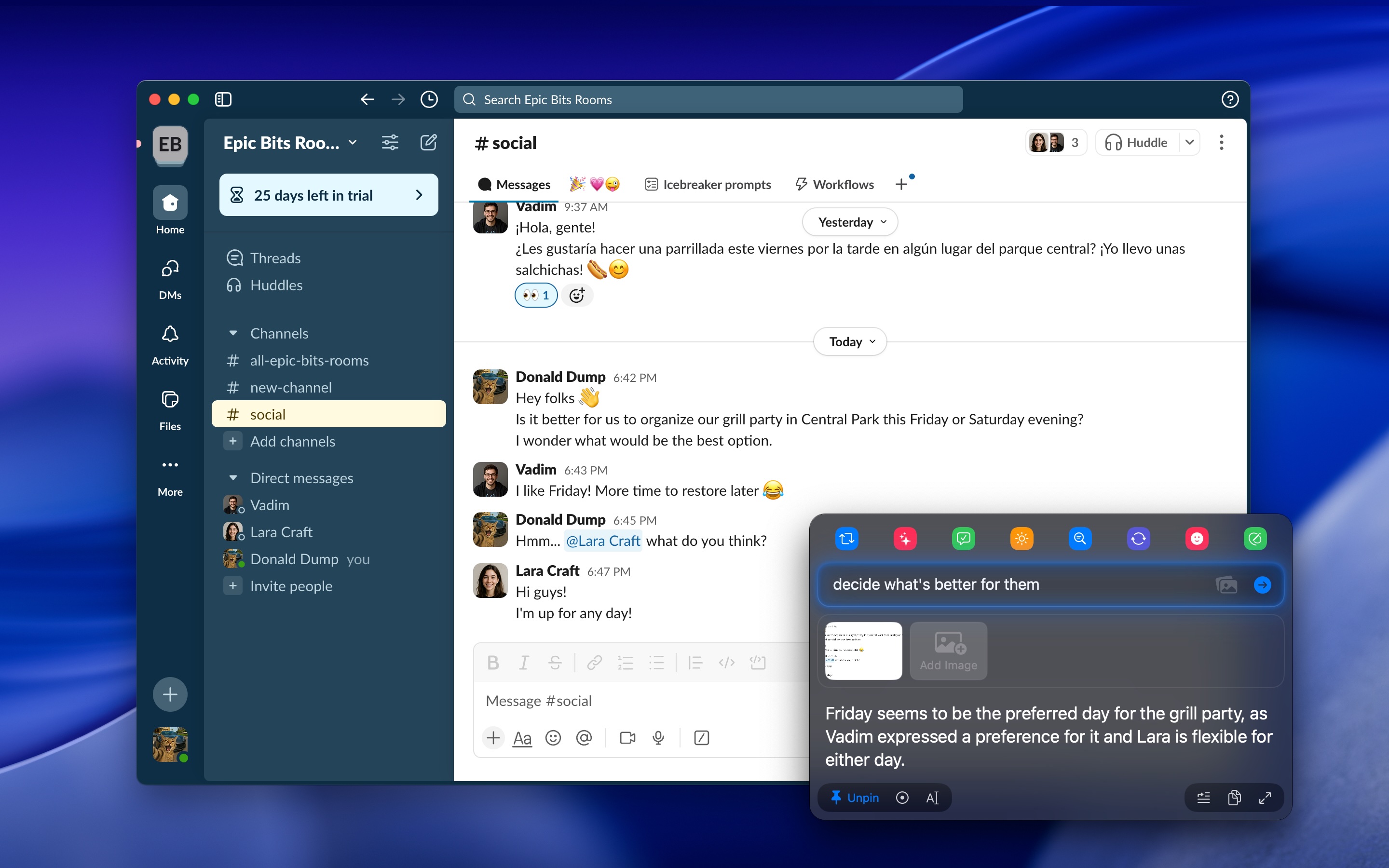Record a video clip icon
This screenshot has width=1389, height=868.
(627, 738)
